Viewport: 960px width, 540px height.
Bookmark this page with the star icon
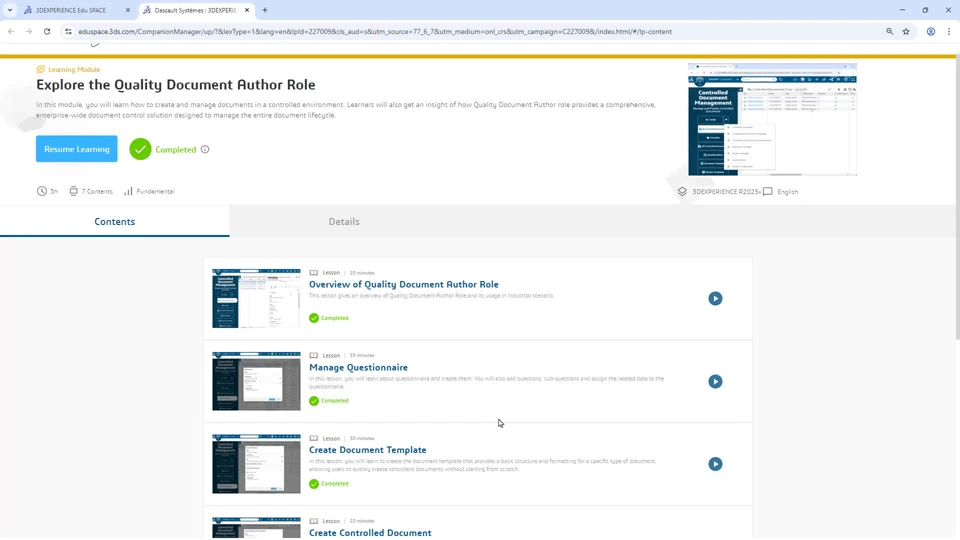pos(906,31)
